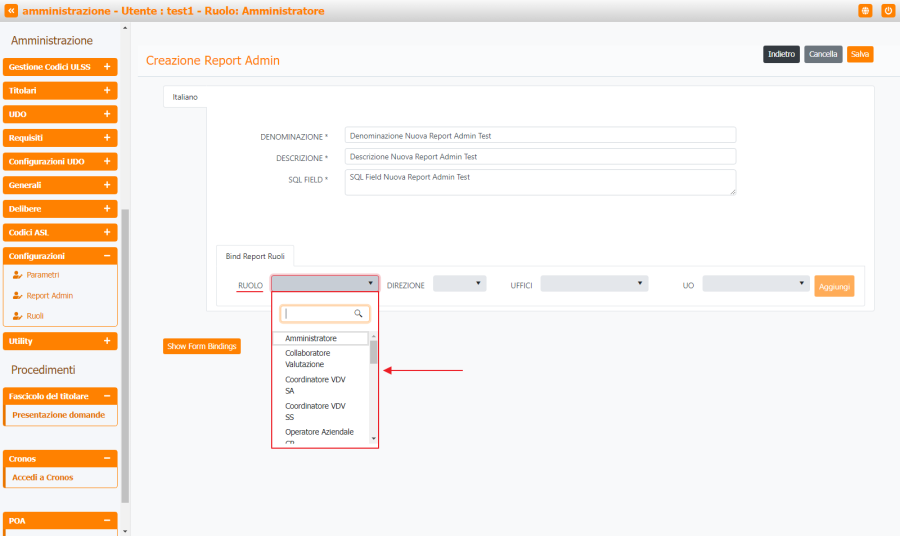The image size is (900, 536).
Task: Open the UFFICI dropdown
Action: 594,284
